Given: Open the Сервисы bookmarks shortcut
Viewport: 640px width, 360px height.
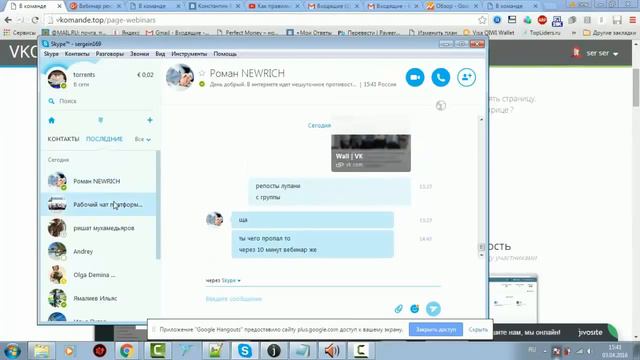Looking at the screenshot, I should (x=20, y=33).
